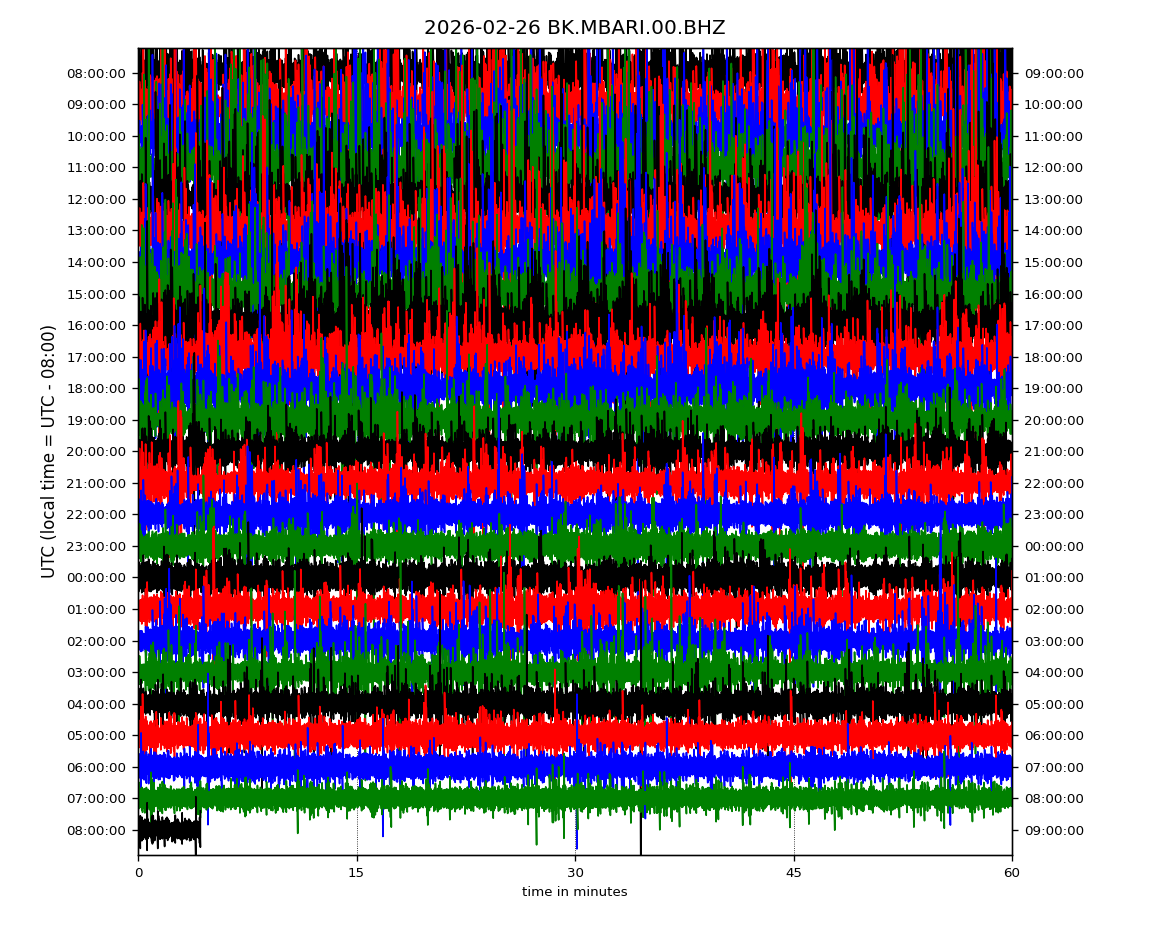Image resolution: width=1150 pixels, height=950 pixels.
Task: Click the 'time in minutes' x-axis label
Action: coord(574,892)
